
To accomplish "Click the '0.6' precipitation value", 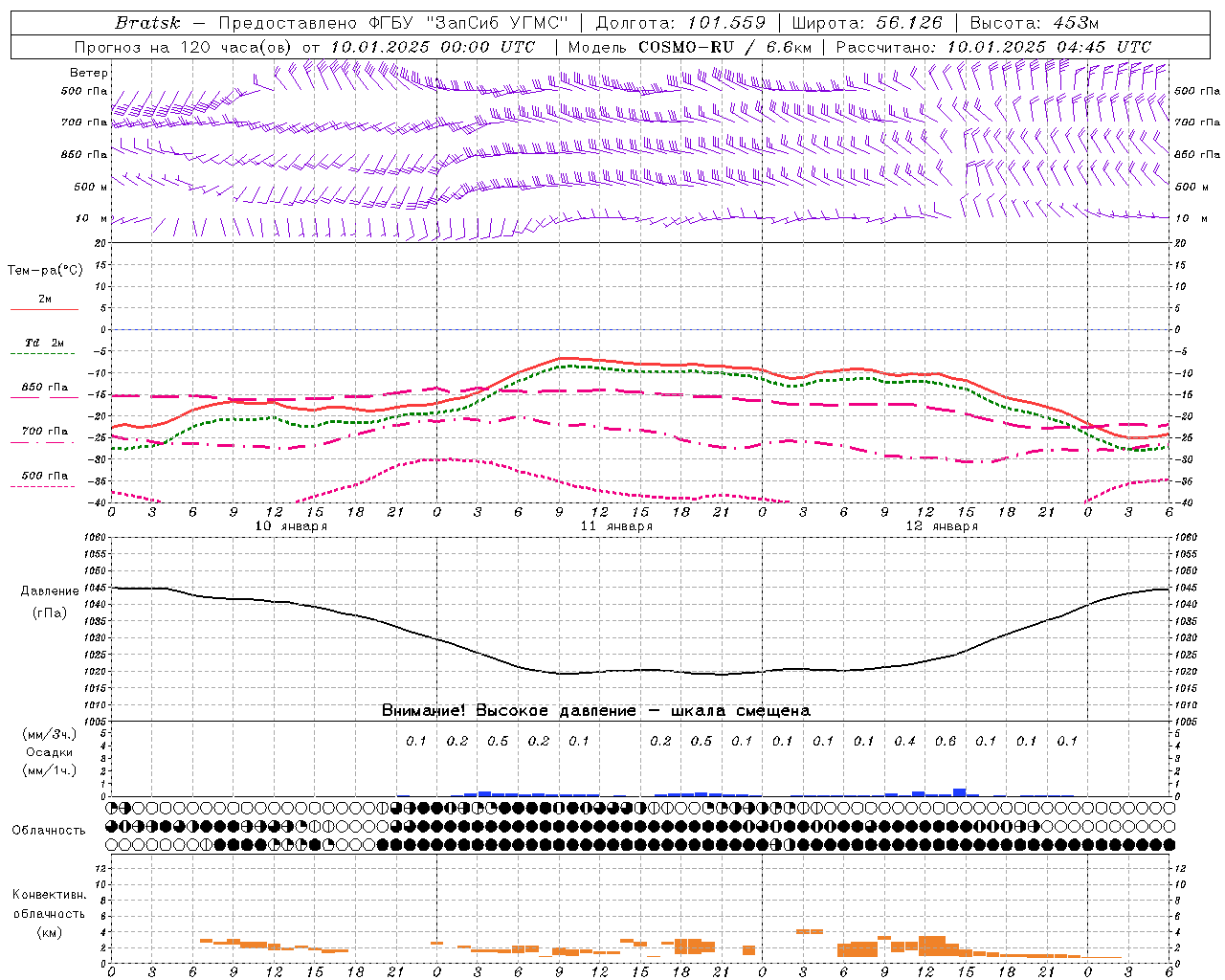I will coord(946,741).
